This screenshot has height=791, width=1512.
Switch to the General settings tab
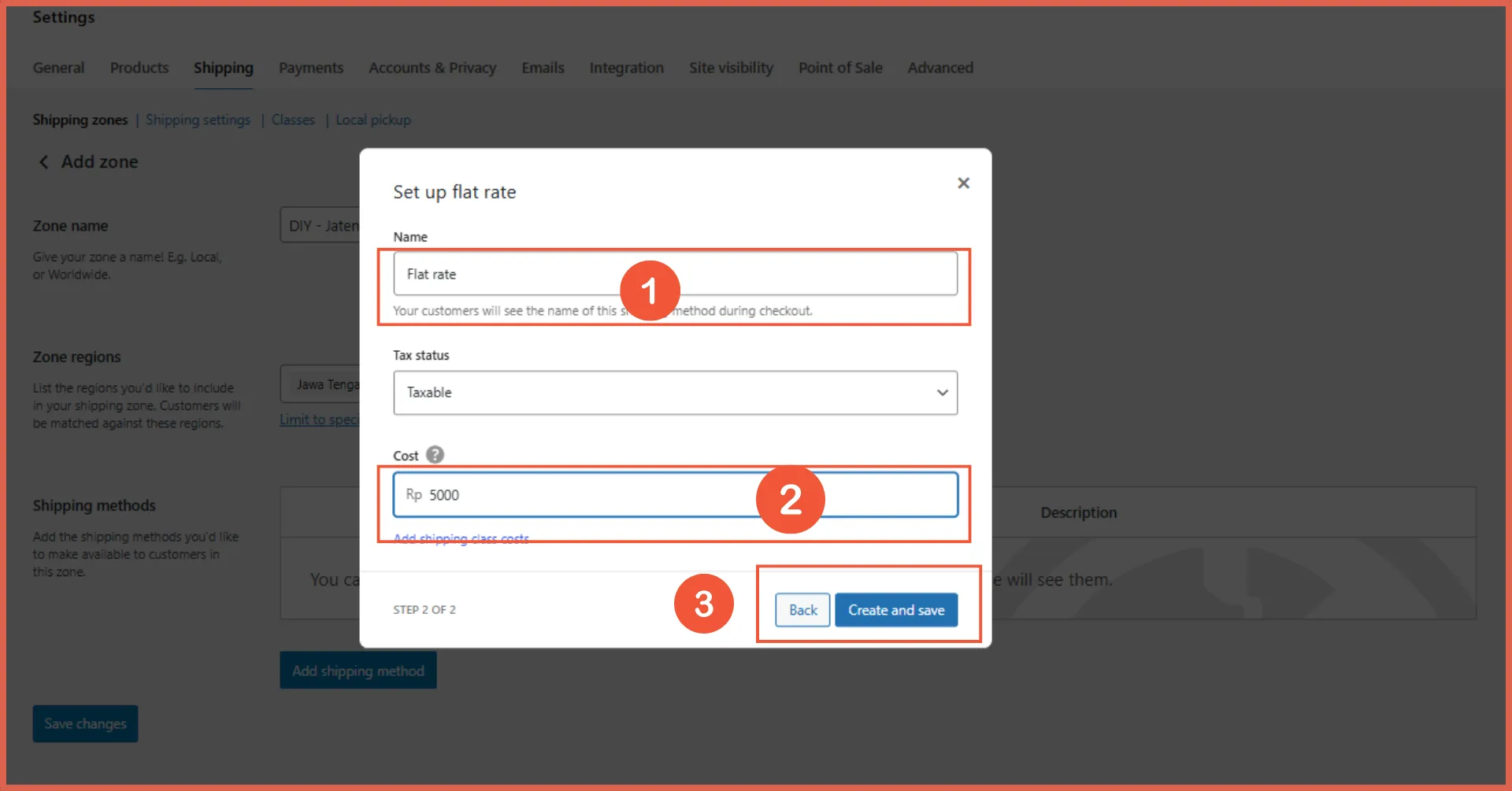point(58,68)
